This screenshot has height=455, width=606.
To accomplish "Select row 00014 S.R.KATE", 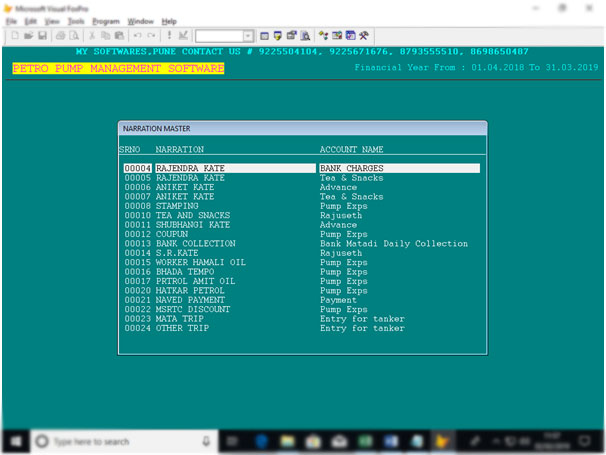I will (302, 253).
